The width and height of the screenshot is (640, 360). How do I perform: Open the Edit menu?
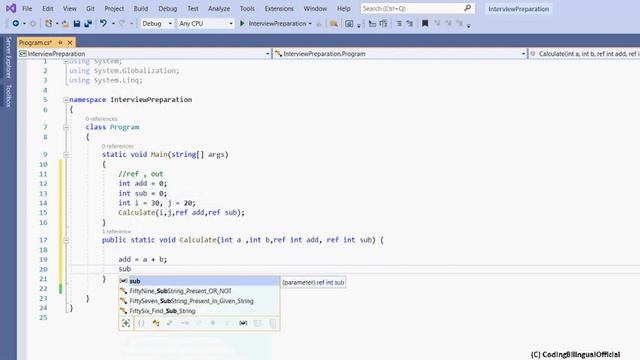[48, 8]
